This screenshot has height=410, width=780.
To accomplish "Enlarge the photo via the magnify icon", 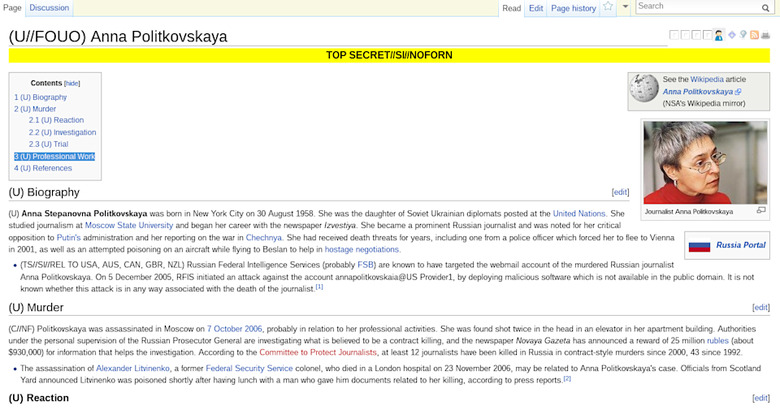I will tap(760, 211).
